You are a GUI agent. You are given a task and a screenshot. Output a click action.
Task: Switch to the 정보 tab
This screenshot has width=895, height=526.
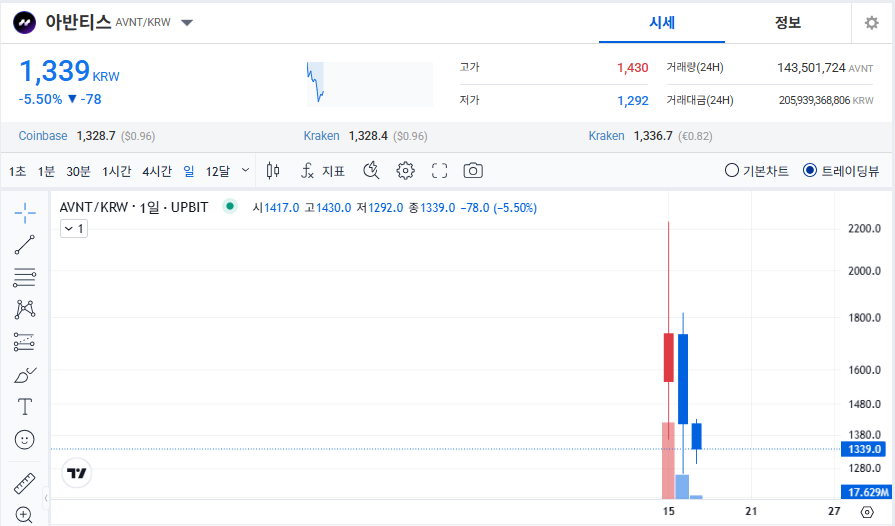coord(788,23)
